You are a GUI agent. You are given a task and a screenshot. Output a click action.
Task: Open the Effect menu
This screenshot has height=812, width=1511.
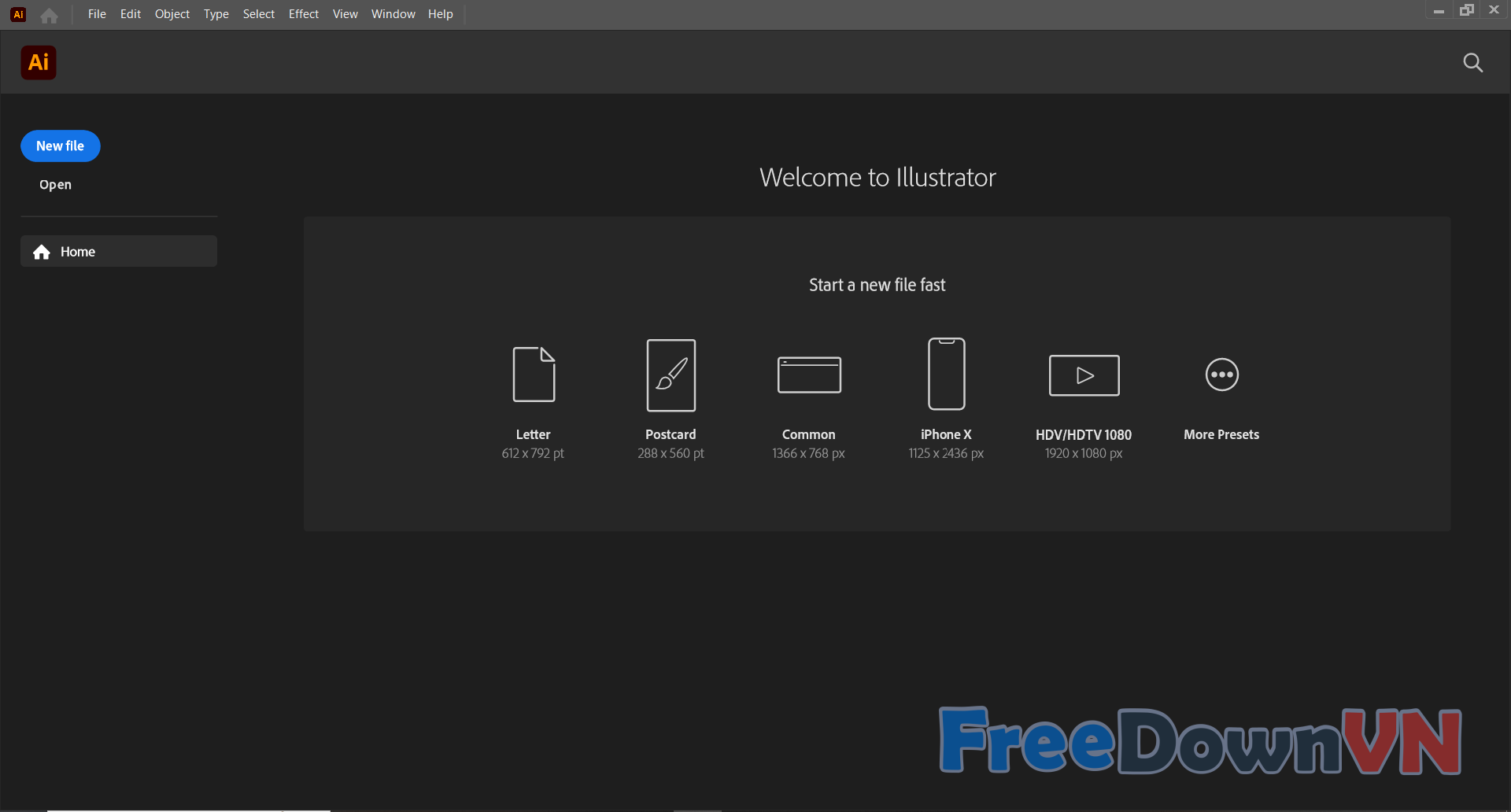(304, 14)
